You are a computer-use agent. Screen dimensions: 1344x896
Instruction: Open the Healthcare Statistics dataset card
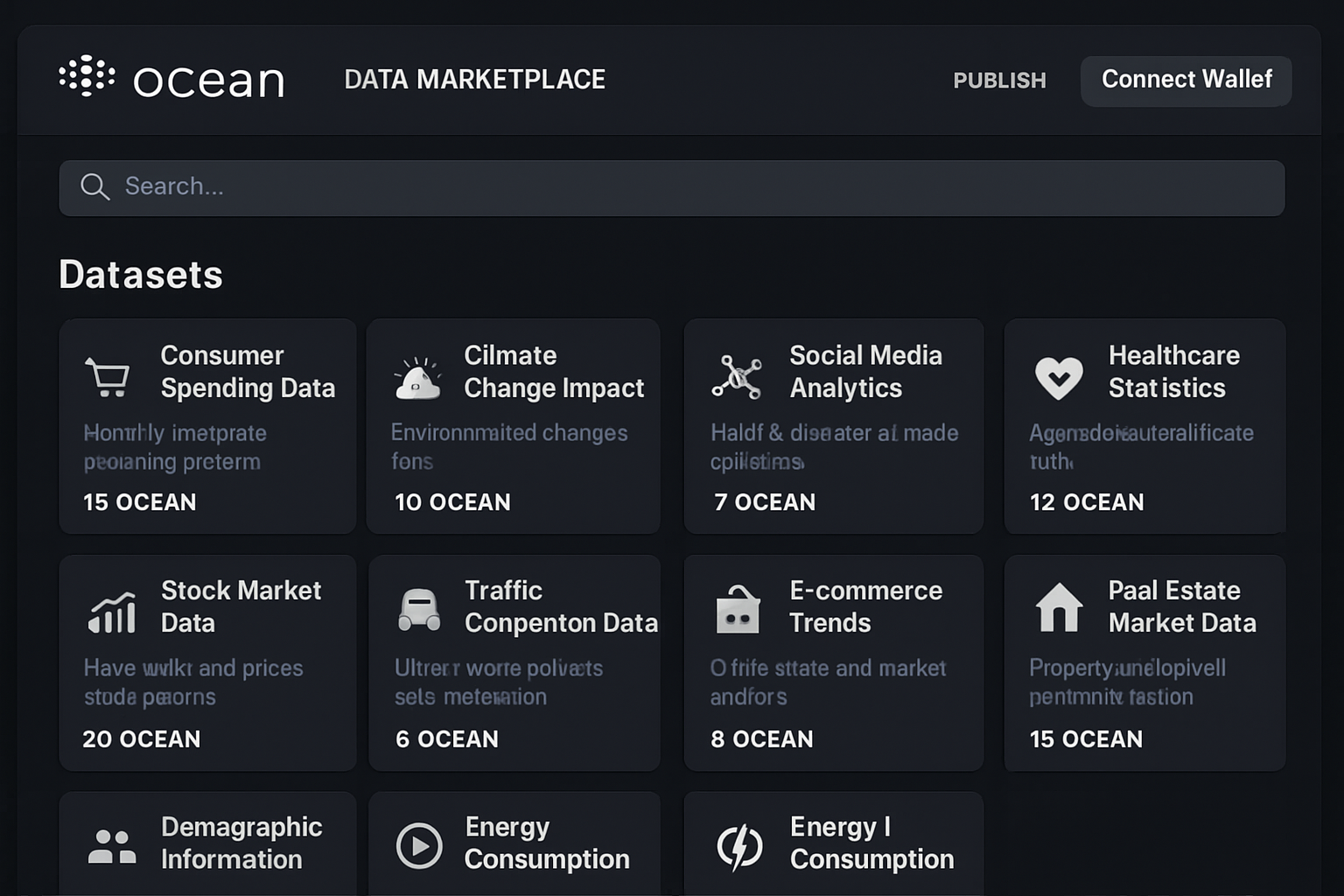tap(1144, 426)
